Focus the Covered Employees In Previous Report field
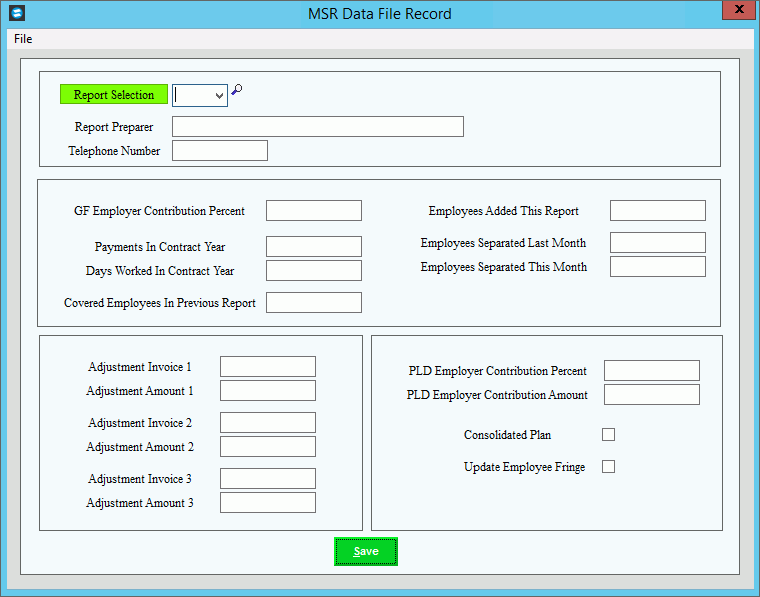 click(313, 303)
